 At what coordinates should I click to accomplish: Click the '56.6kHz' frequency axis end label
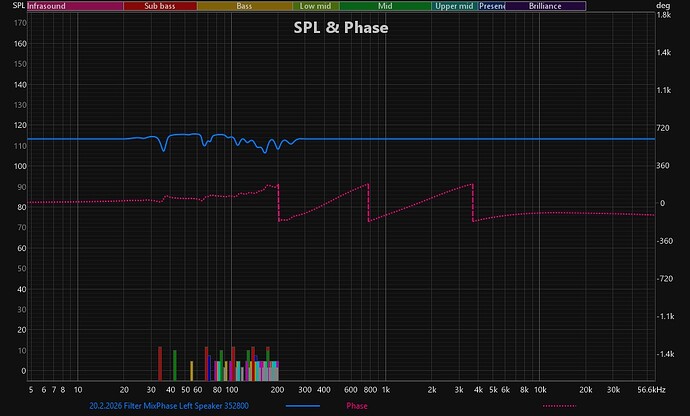[651, 390]
